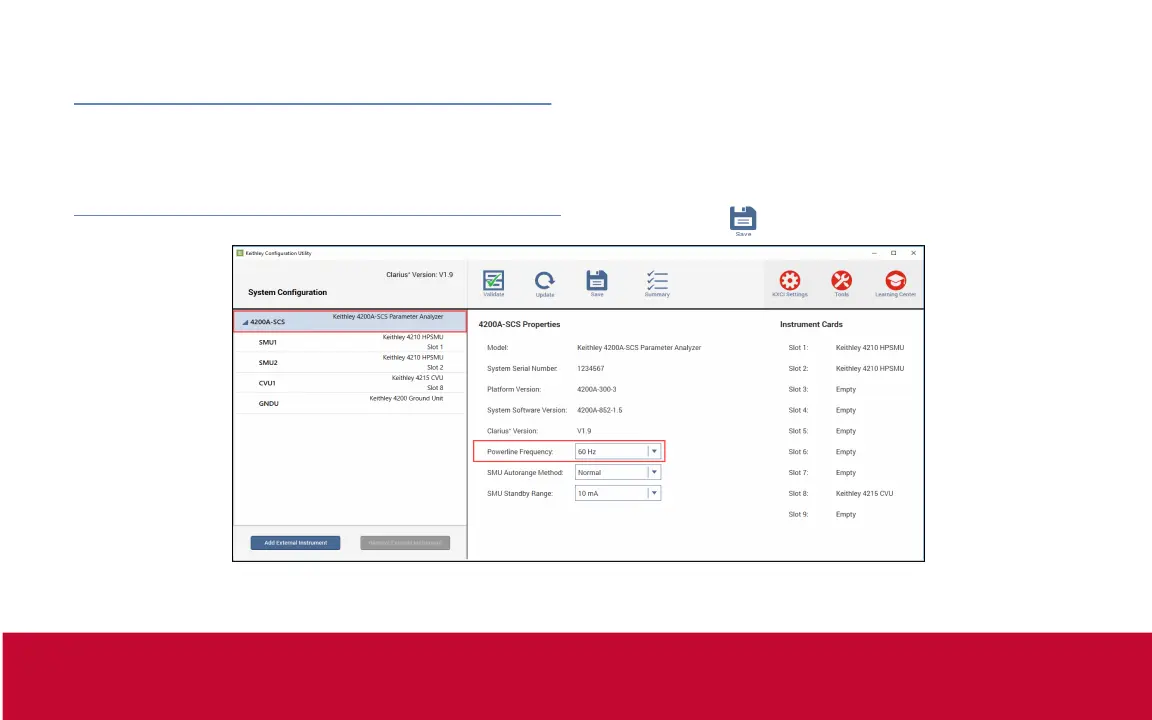Open the SMU Autorange Method dropdown
The width and height of the screenshot is (1152, 720).
point(654,472)
